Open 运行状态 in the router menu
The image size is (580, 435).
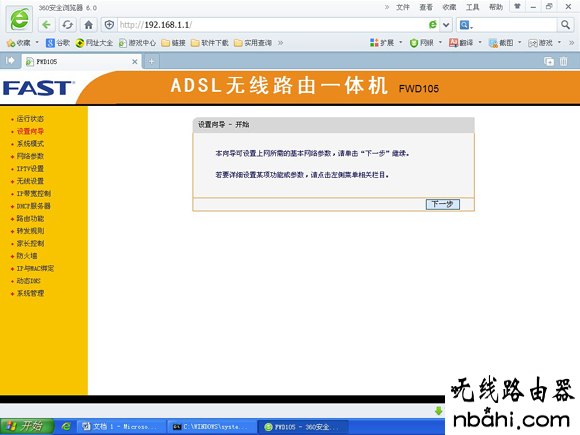(30, 119)
